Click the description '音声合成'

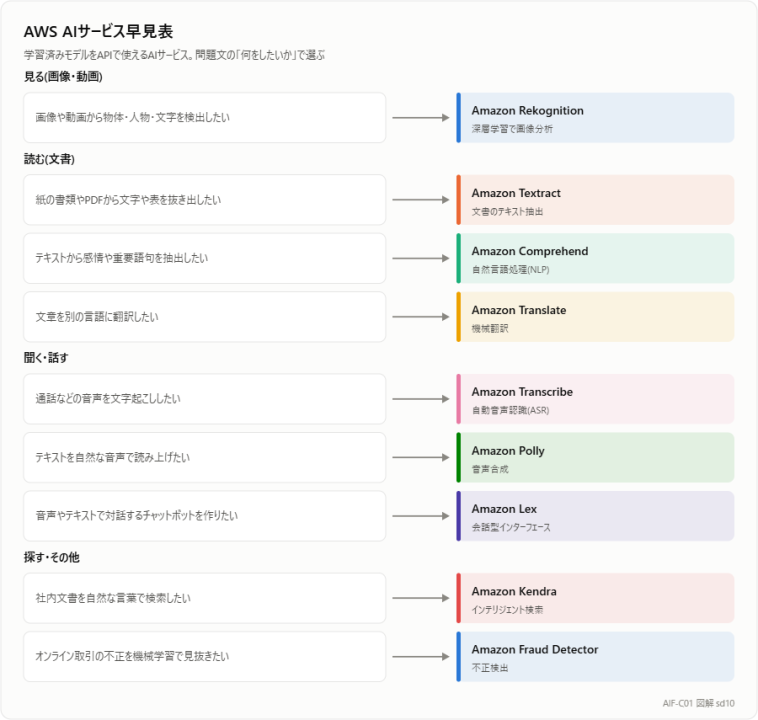[490, 469]
